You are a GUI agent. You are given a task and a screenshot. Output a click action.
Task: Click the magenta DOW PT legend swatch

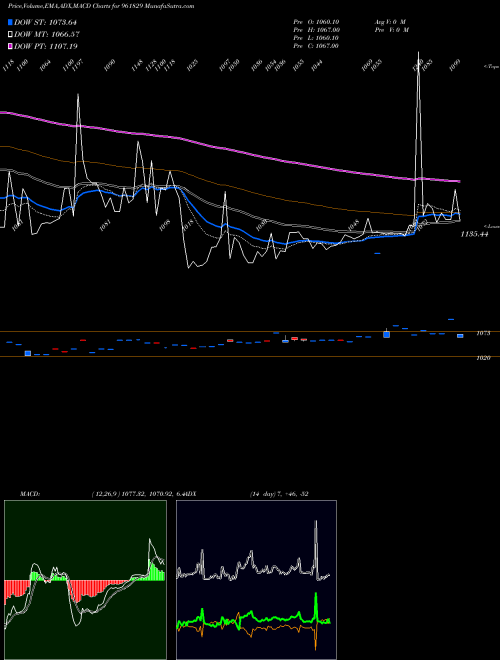tap(11, 46)
